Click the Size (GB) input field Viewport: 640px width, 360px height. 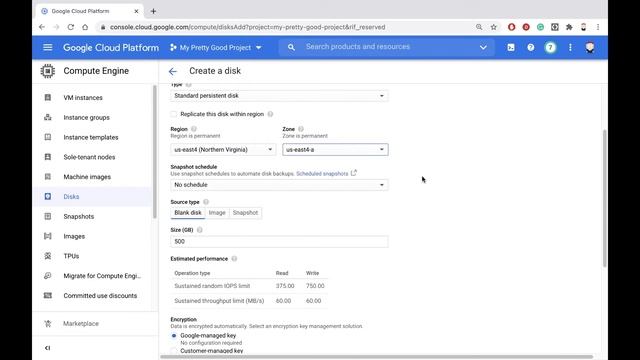pos(279,242)
